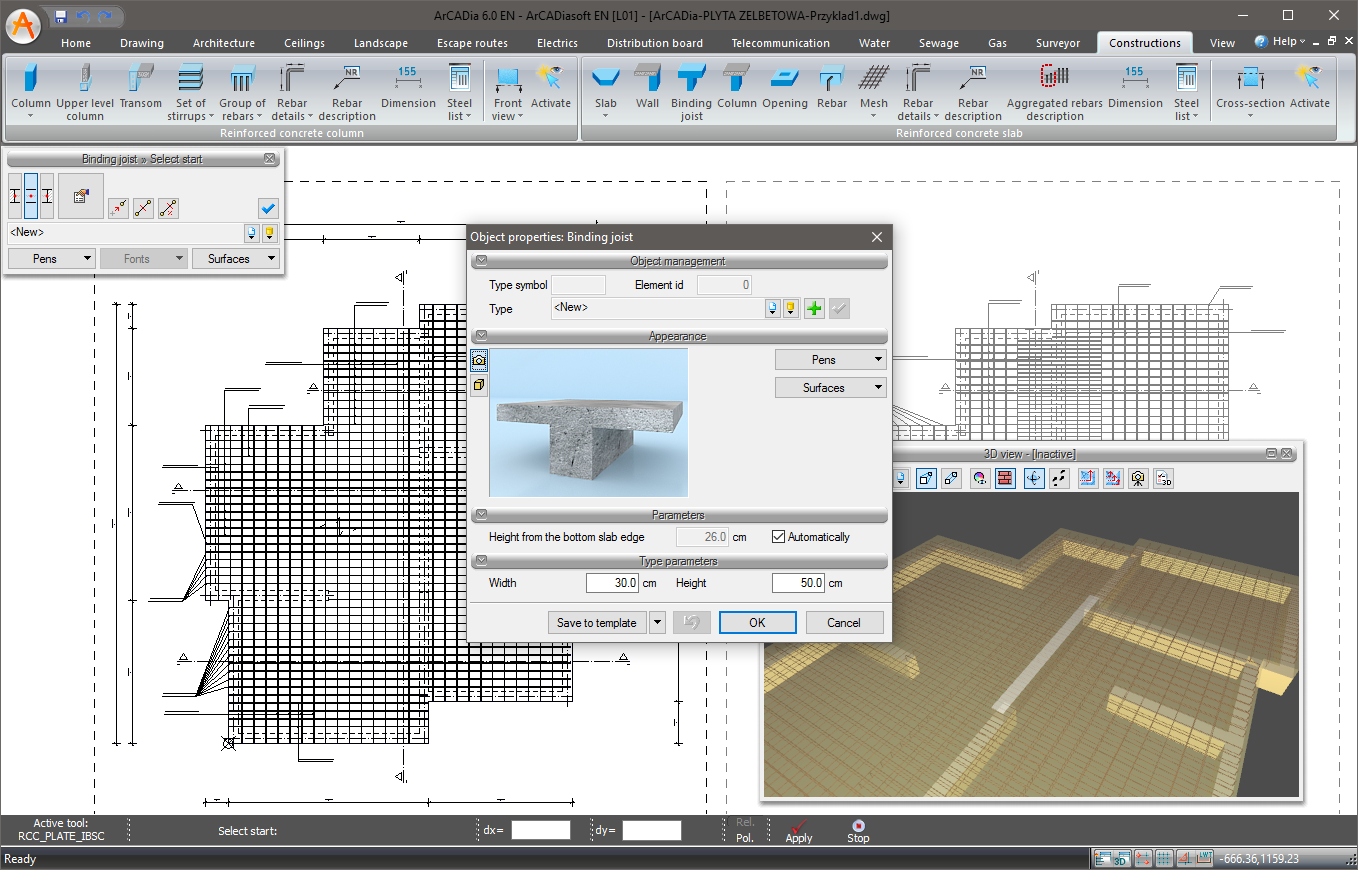This screenshot has width=1358, height=870.
Task: Open the Pens dropdown in properties dialog
Action: [830, 360]
